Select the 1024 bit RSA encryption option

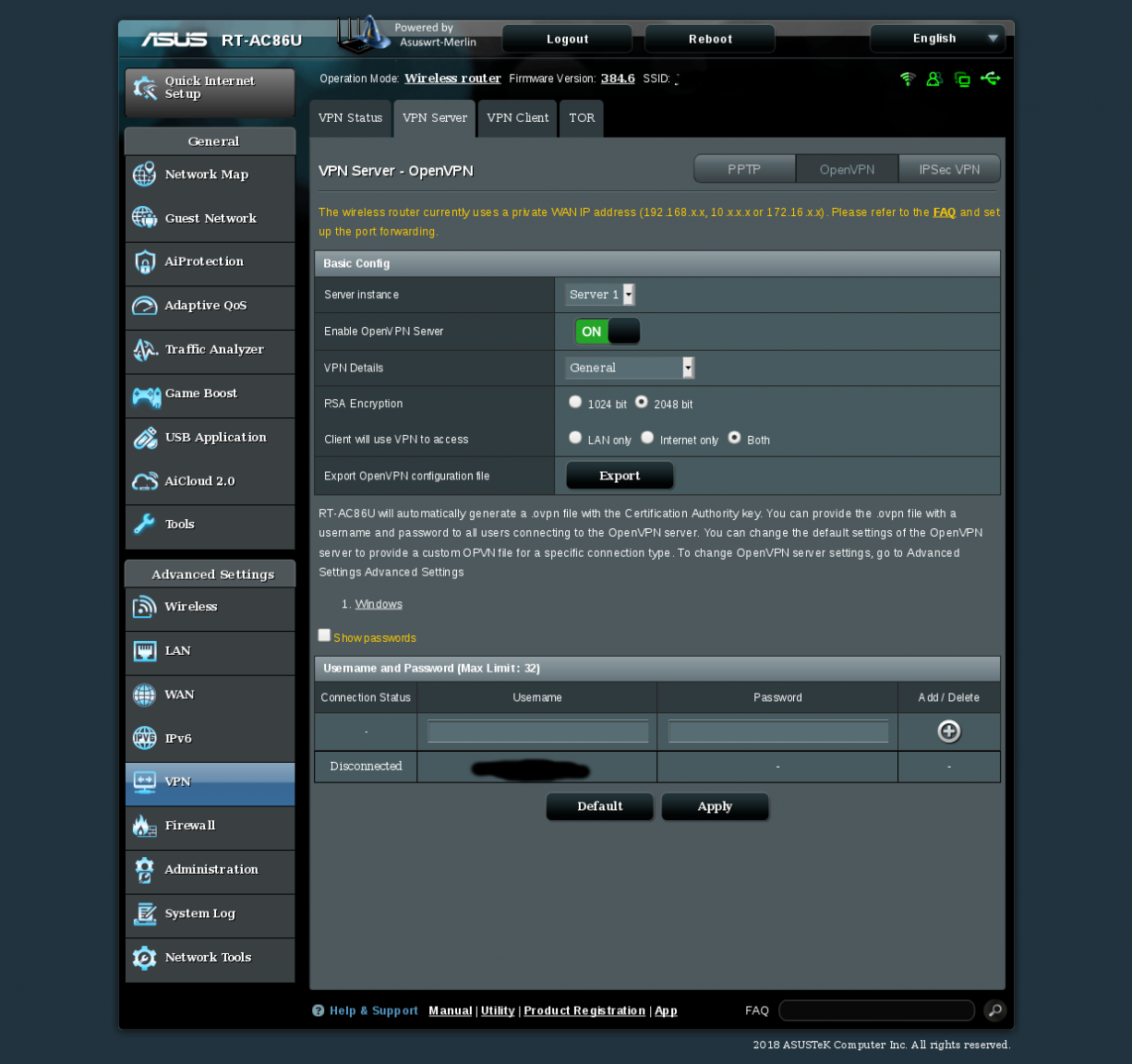point(575,402)
